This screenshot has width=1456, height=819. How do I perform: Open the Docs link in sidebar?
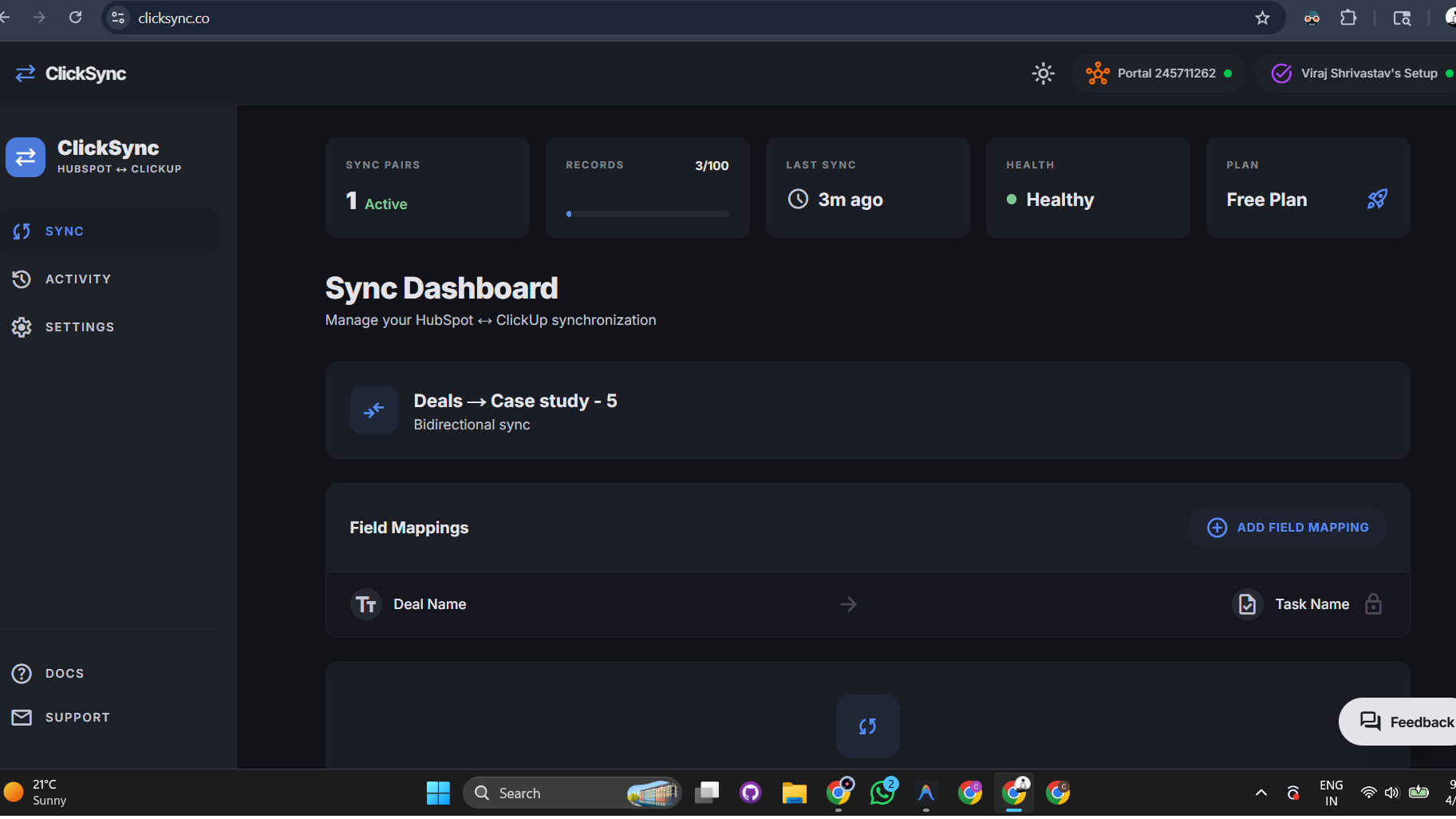pyautogui.click(x=110, y=674)
